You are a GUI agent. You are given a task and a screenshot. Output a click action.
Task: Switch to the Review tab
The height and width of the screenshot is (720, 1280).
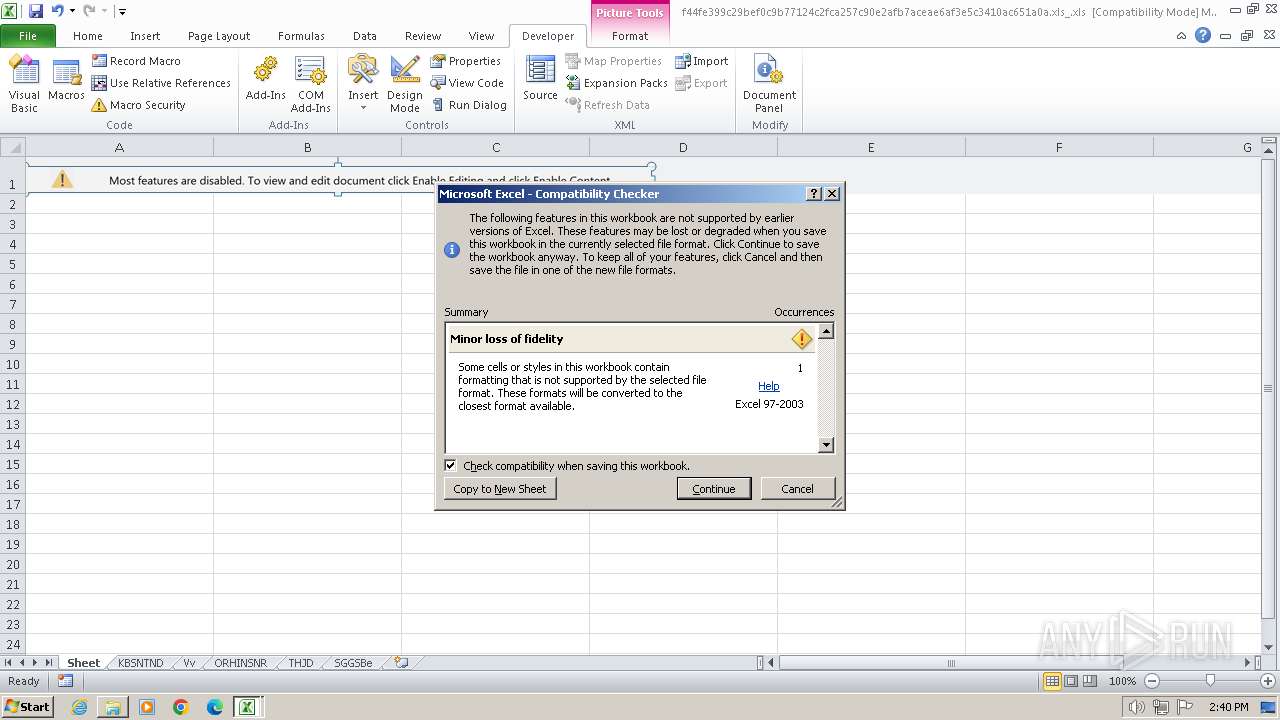pos(423,36)
